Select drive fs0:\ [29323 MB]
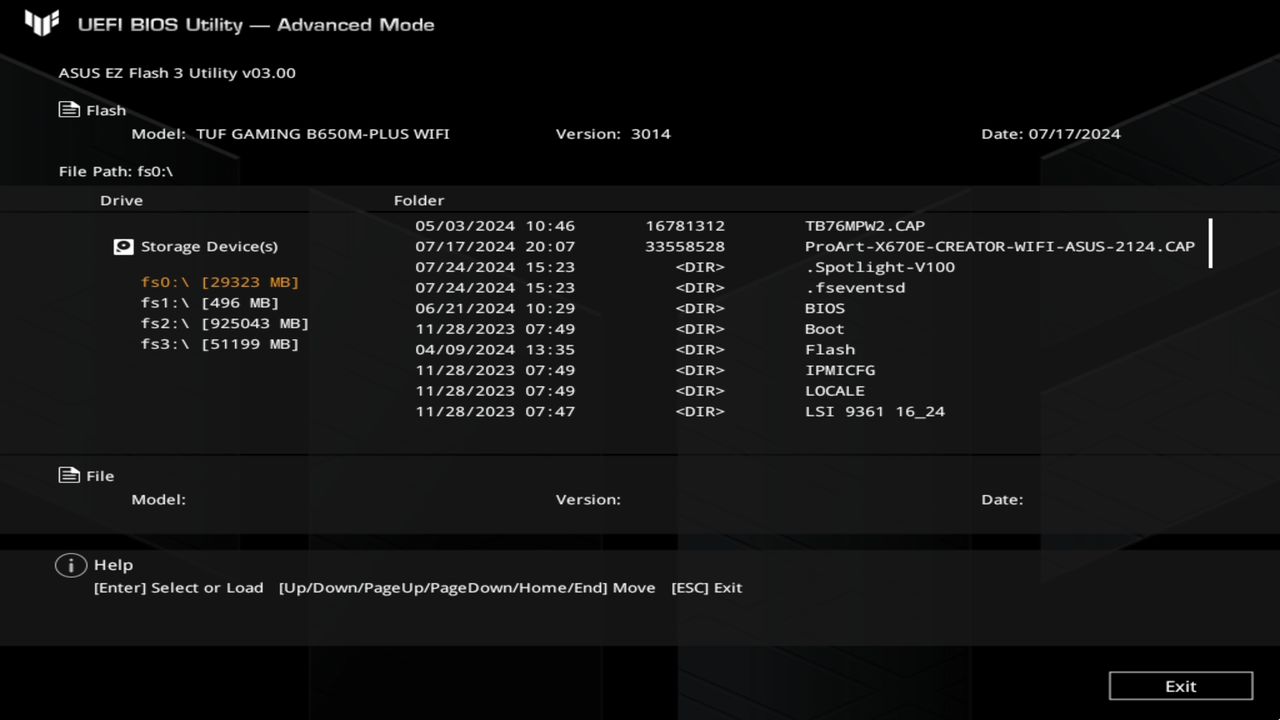Image resolution: width=1280 pixels, height=720 pixels. (x=220, y=282)
